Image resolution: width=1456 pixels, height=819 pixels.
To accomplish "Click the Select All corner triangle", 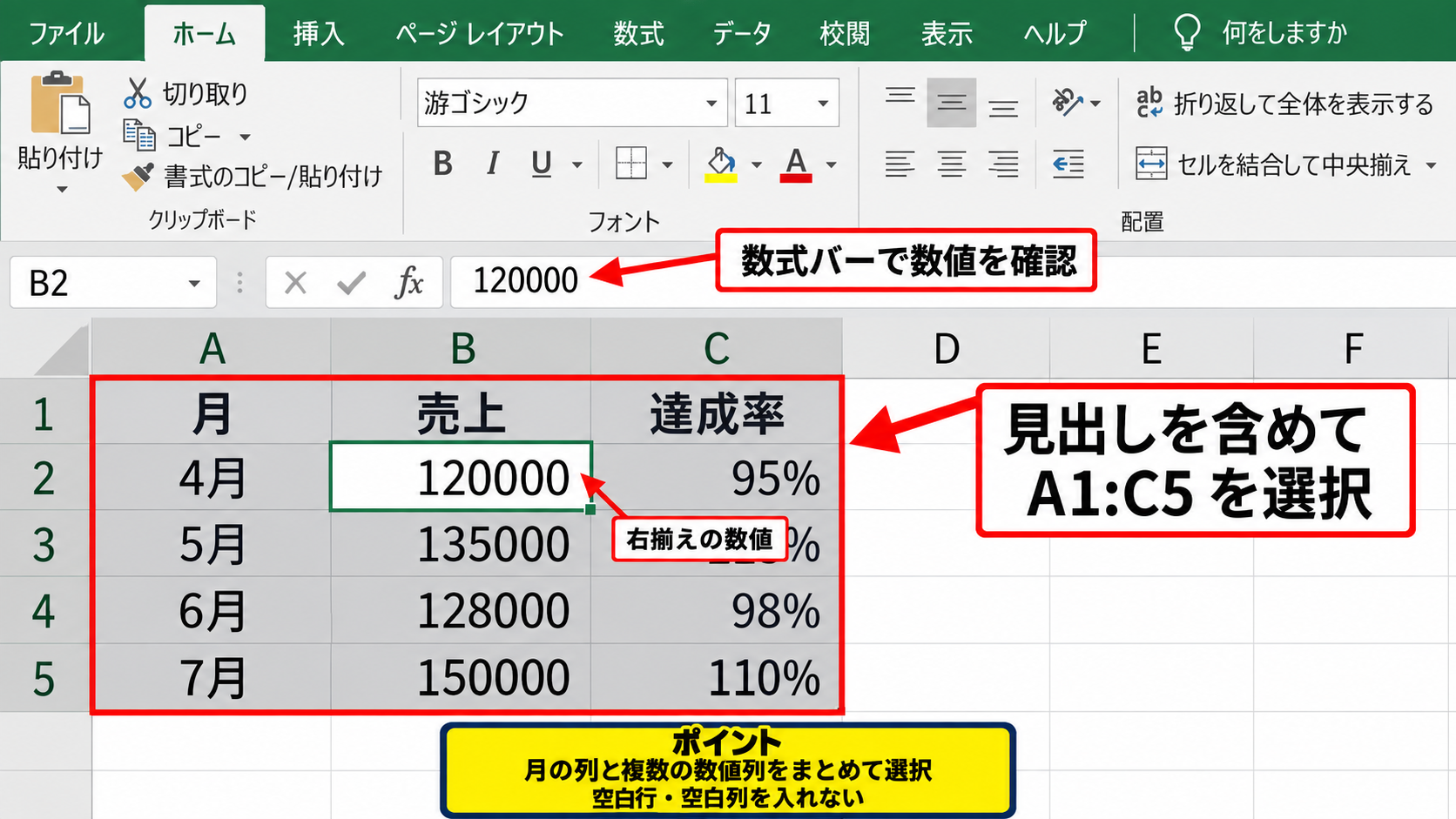I will pyautogui.click(x=61, y=351).
